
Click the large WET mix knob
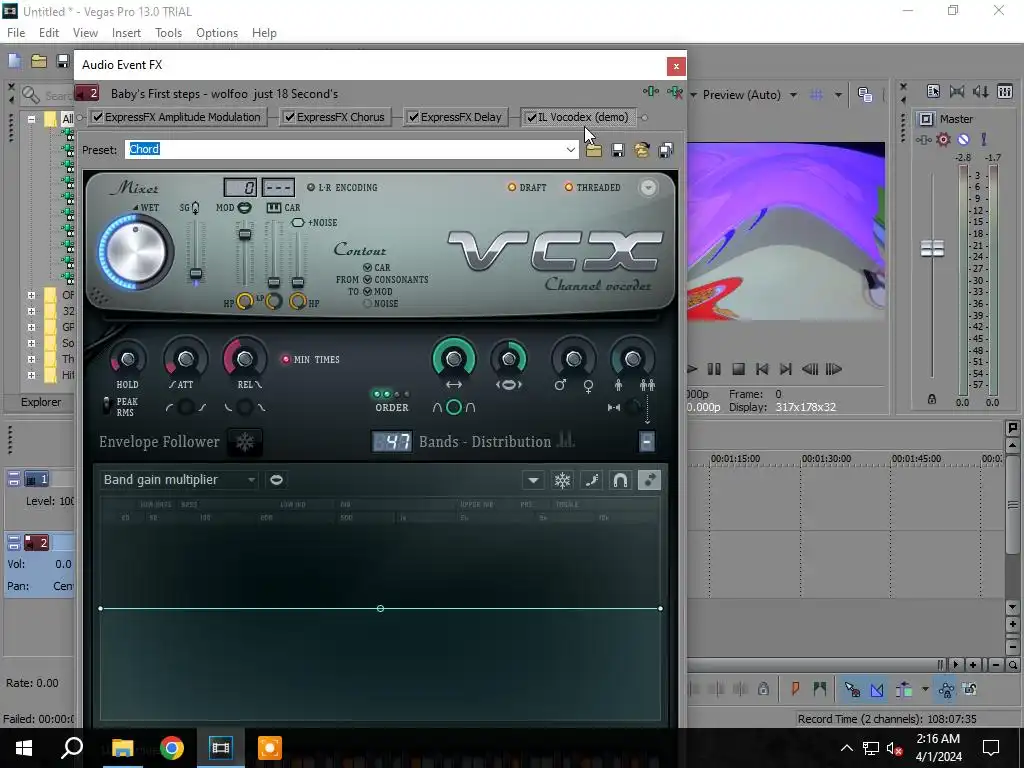pos(136,251)
